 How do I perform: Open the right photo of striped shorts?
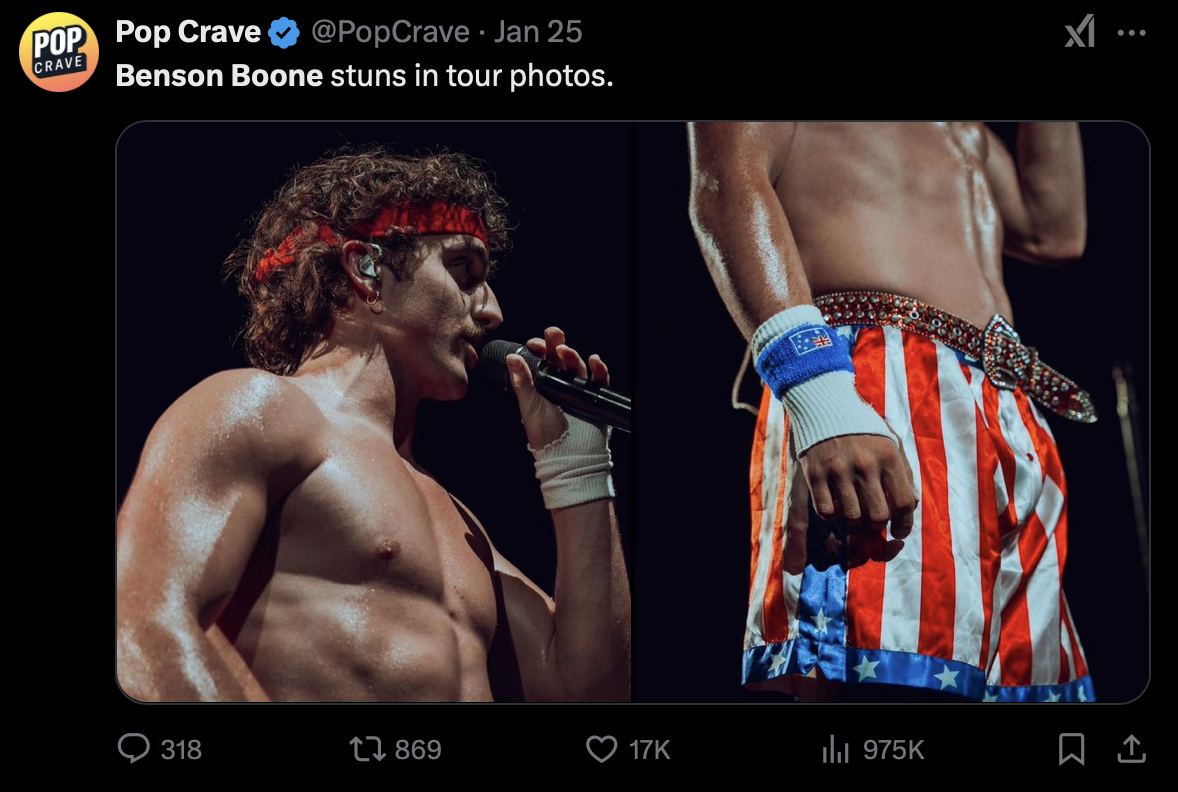(892, 412)
